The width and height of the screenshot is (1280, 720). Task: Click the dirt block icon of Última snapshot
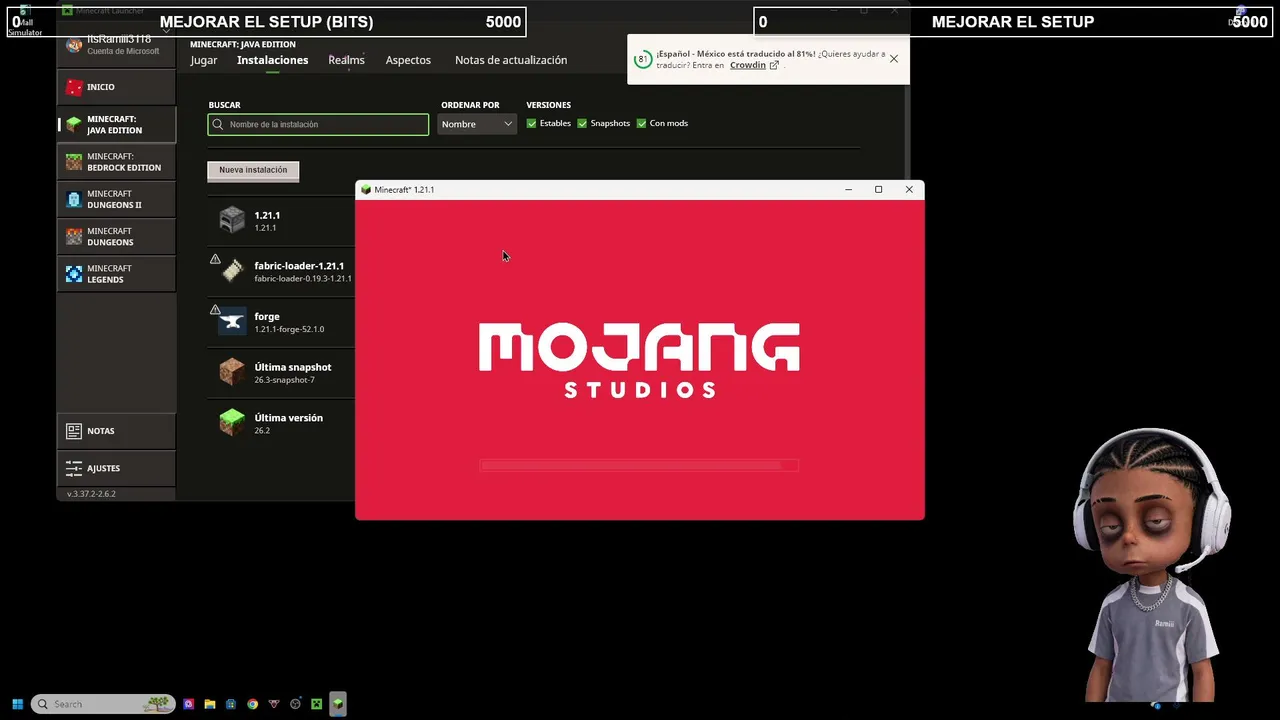click(x=232, y=372)
